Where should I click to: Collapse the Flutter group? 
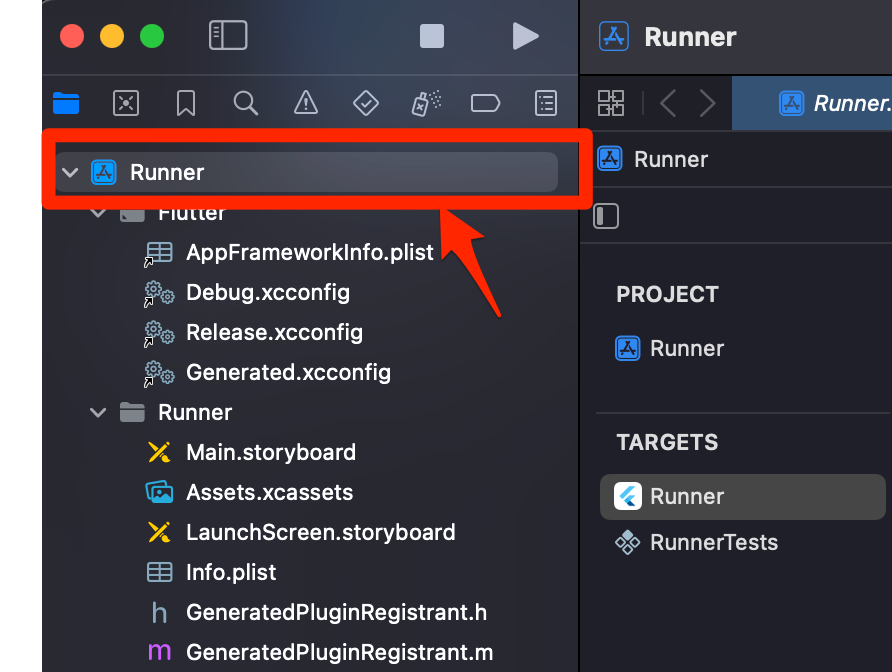(x=98, y=213)
